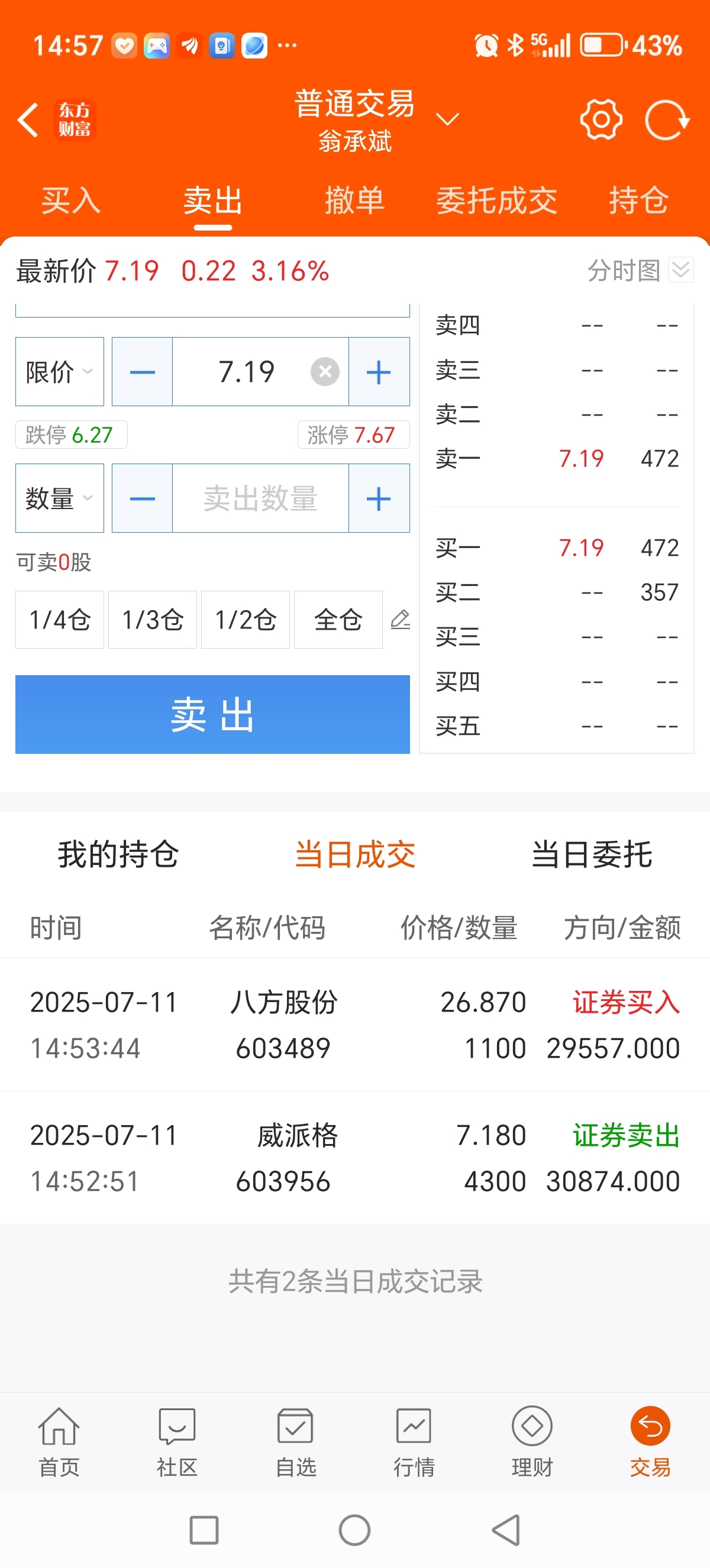Screen dimensions: 710x1568
Task: Open 社区 community icon
Action: click(177, 1442)
